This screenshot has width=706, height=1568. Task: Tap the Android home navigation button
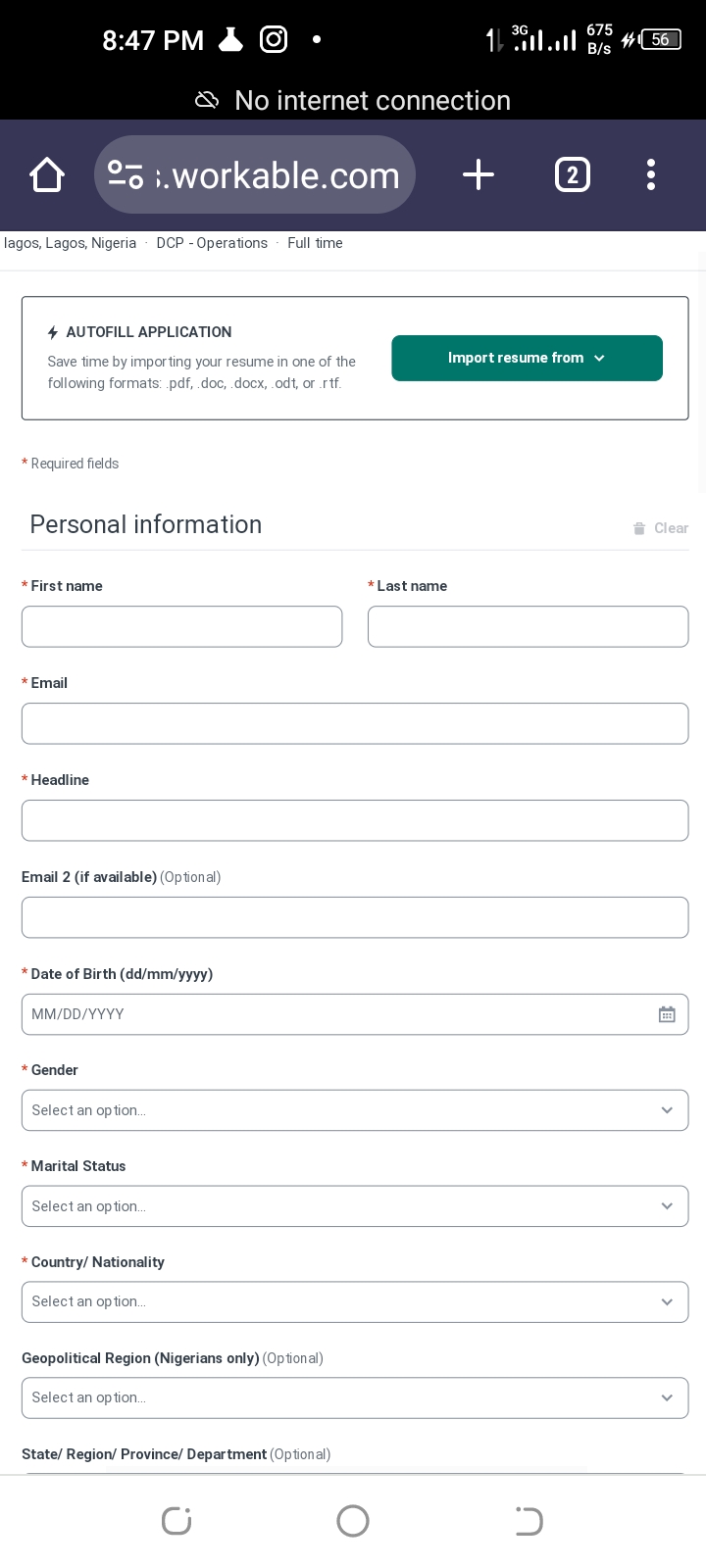tap(353, 1521)
